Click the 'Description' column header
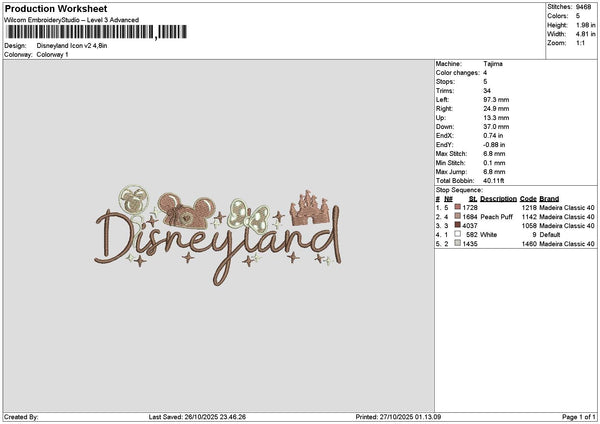The image size is (600, 424). [499, 199]
